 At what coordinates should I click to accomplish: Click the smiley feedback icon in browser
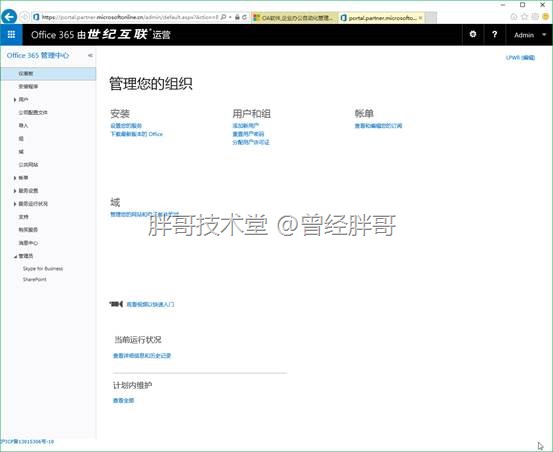point(546,17)
